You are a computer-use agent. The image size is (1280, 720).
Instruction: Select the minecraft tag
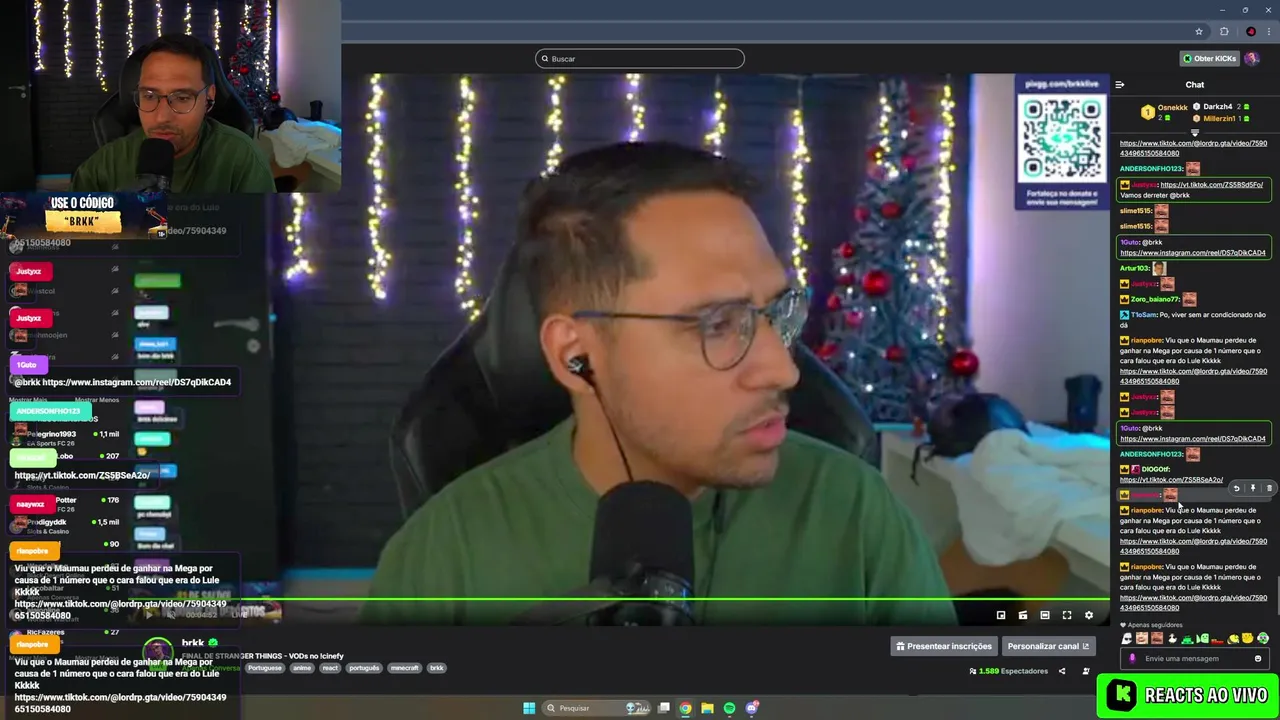point(404,668)
